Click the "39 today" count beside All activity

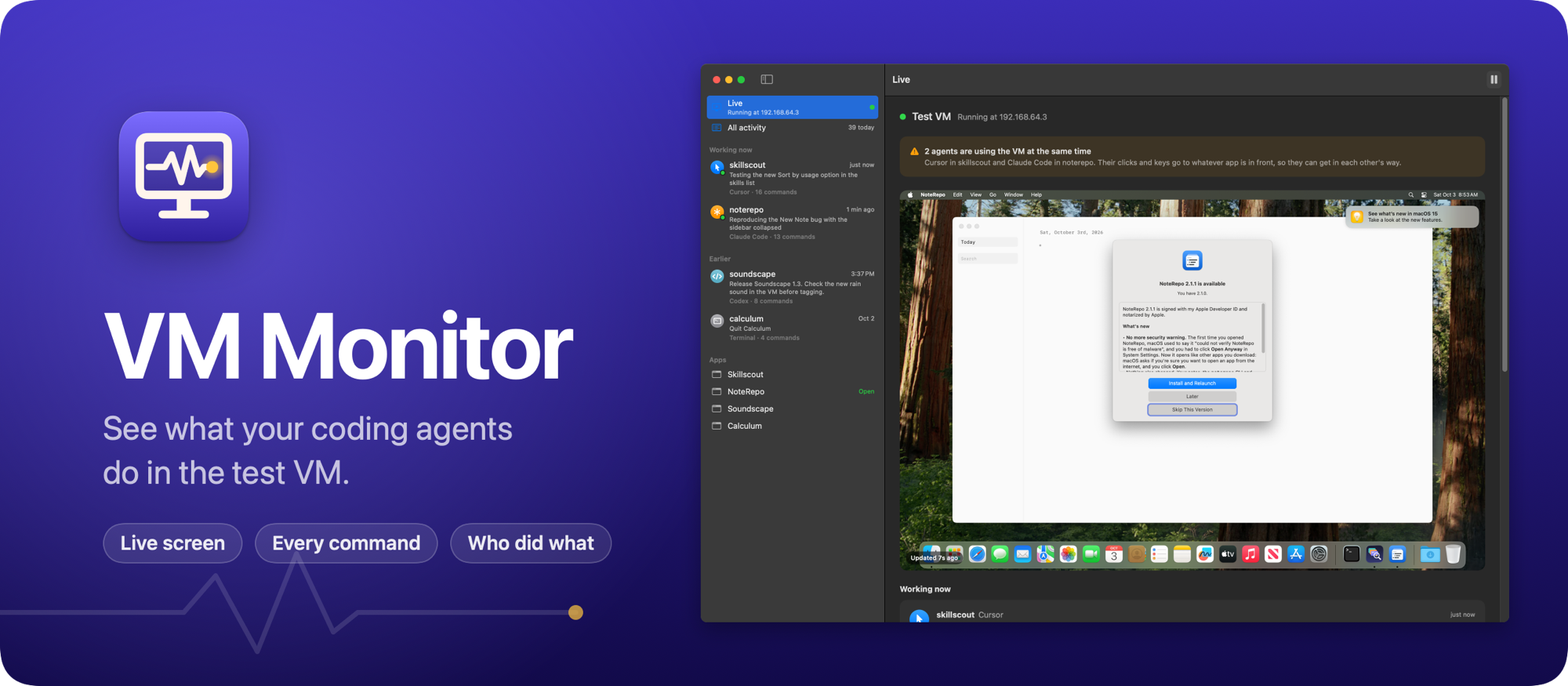coord(861,128)
